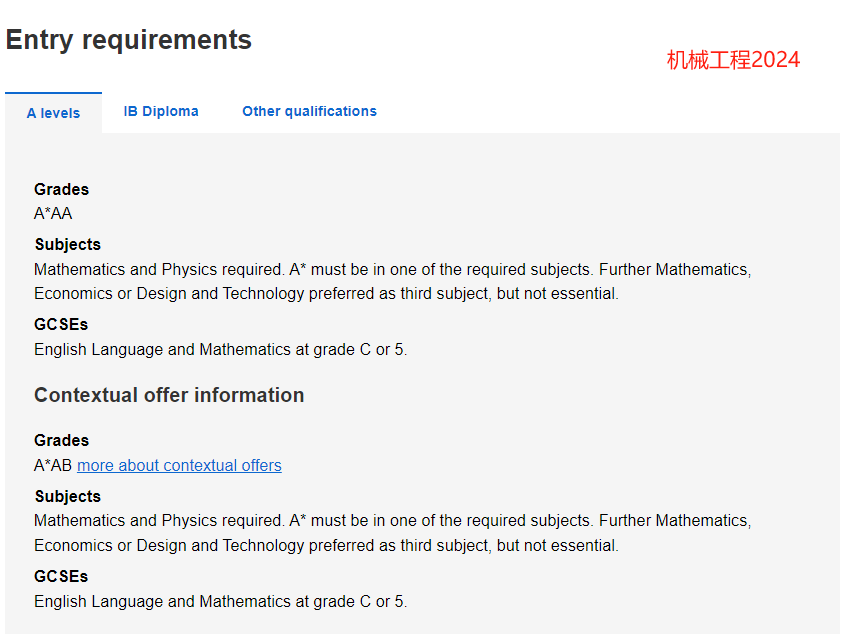Click the last GCSEs label on the page

(x=61, y=576)
